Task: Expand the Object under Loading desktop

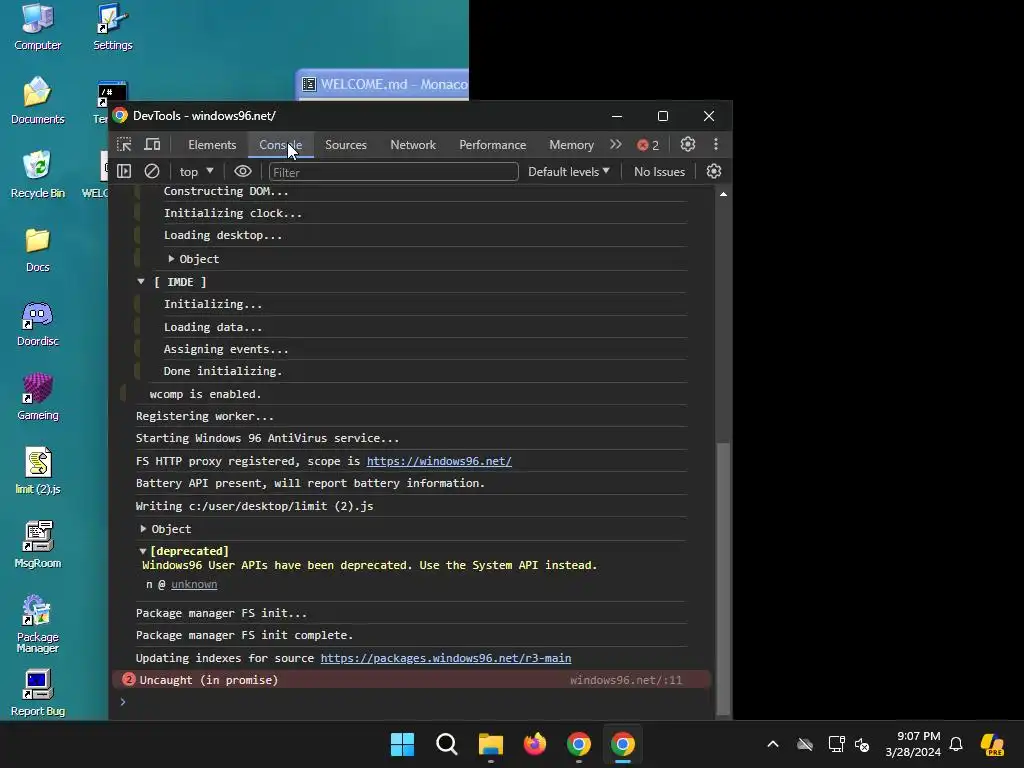Action: pos(171,259)
